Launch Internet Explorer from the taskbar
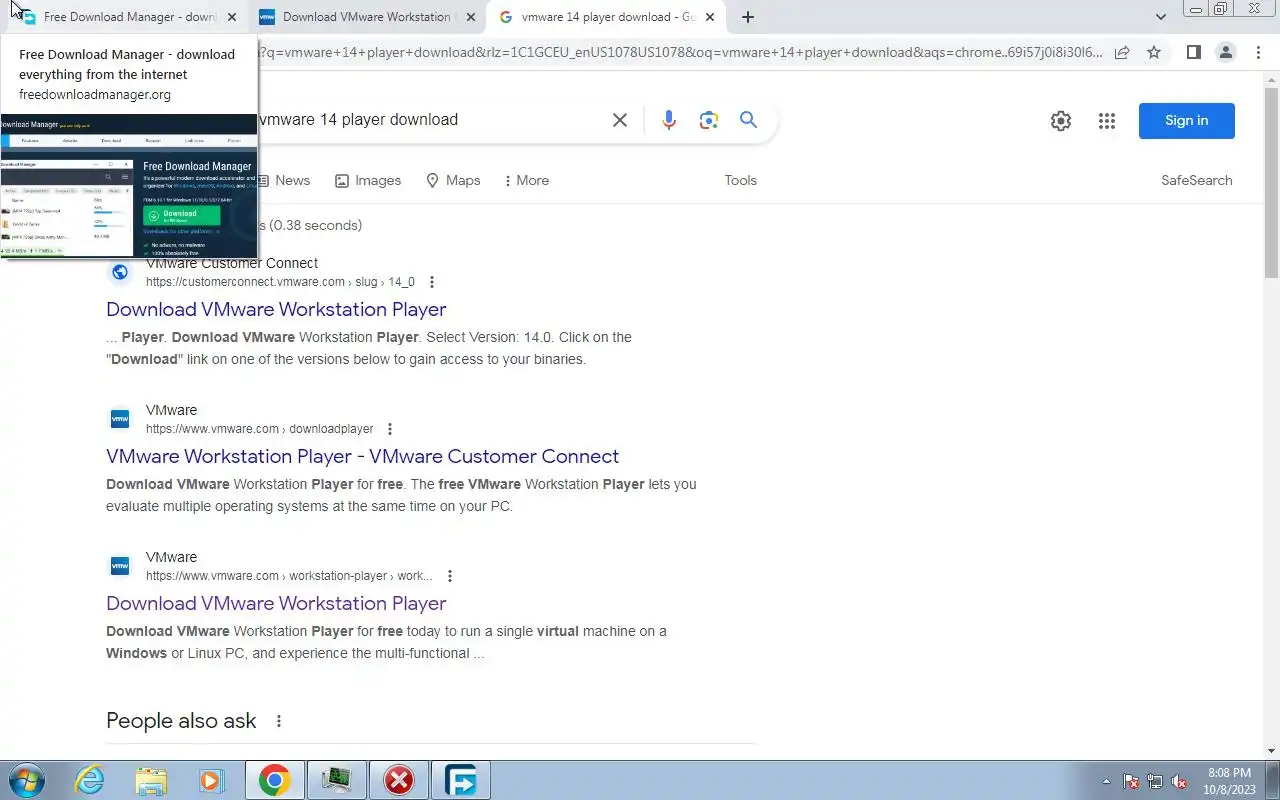The image size is (1280, 800). pos(90,780)
